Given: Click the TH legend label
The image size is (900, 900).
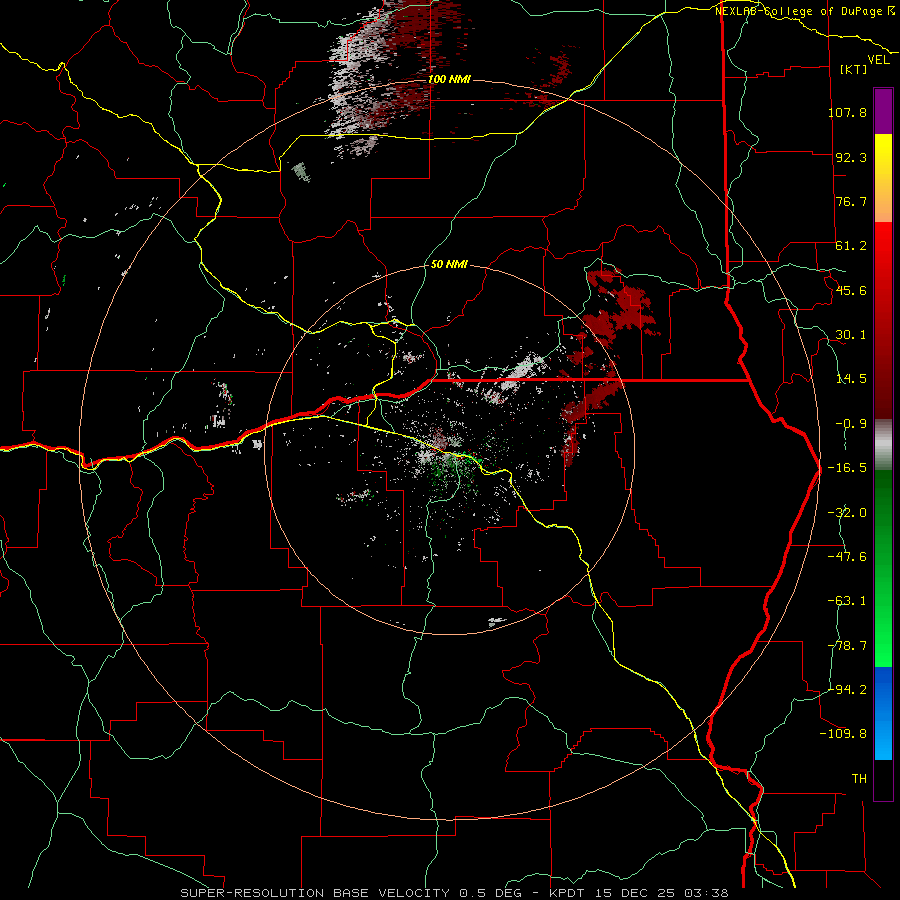Looking at the screenshot, I should tap(859, 779).
